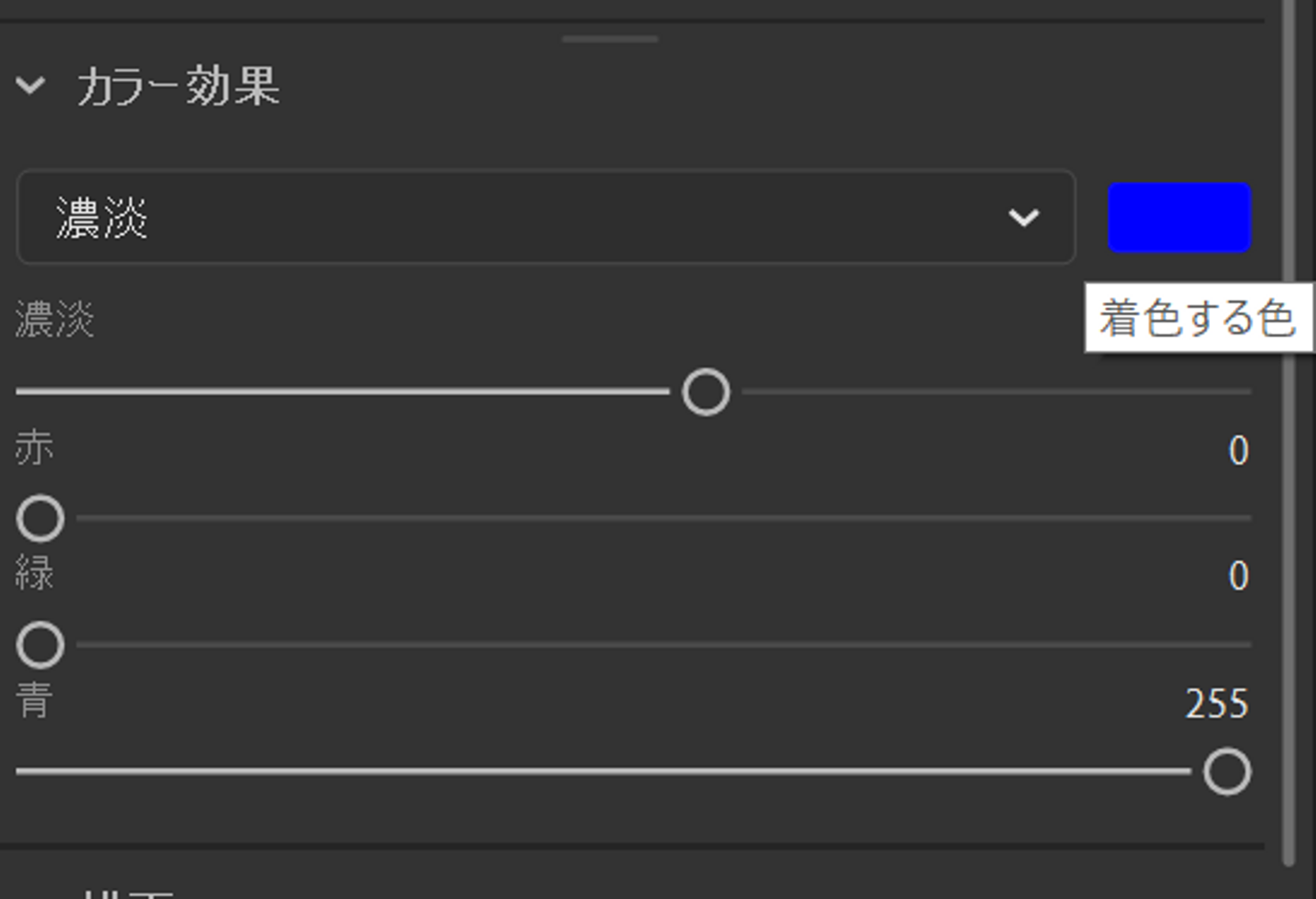Click the 青 (blue) slider handle
The height and width of the screenshot is (899, 1316).
tap(1226, 772)
